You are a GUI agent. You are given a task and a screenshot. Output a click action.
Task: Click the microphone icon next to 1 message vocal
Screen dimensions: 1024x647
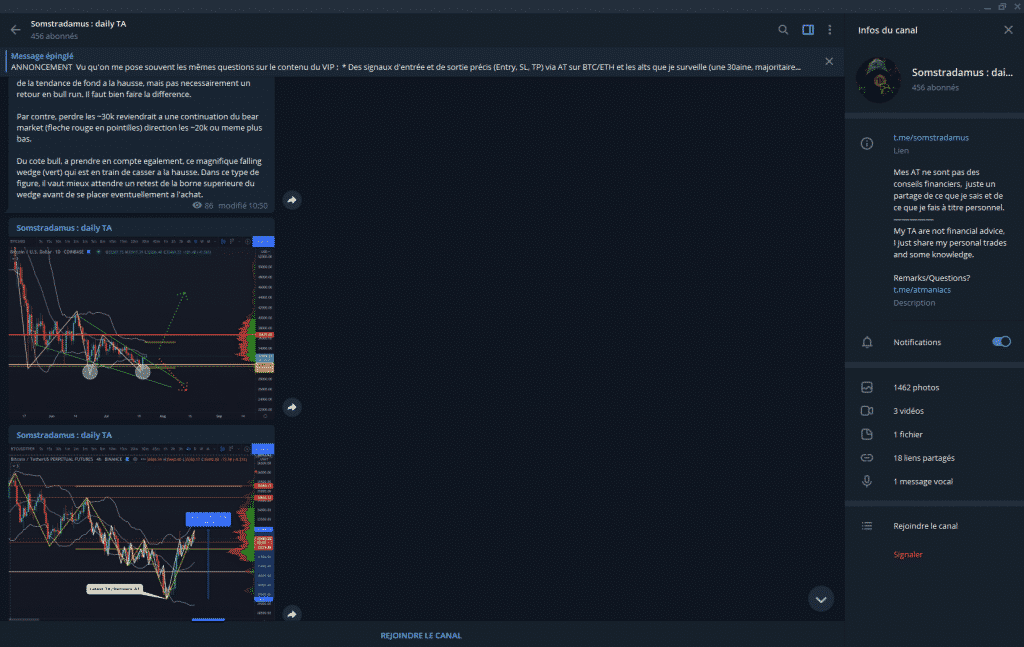coord(868,481)
